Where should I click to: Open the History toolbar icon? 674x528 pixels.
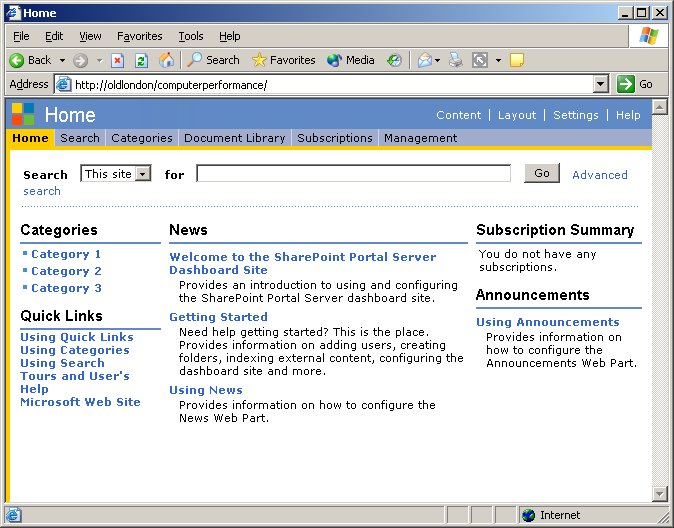[x=394, y=60]
